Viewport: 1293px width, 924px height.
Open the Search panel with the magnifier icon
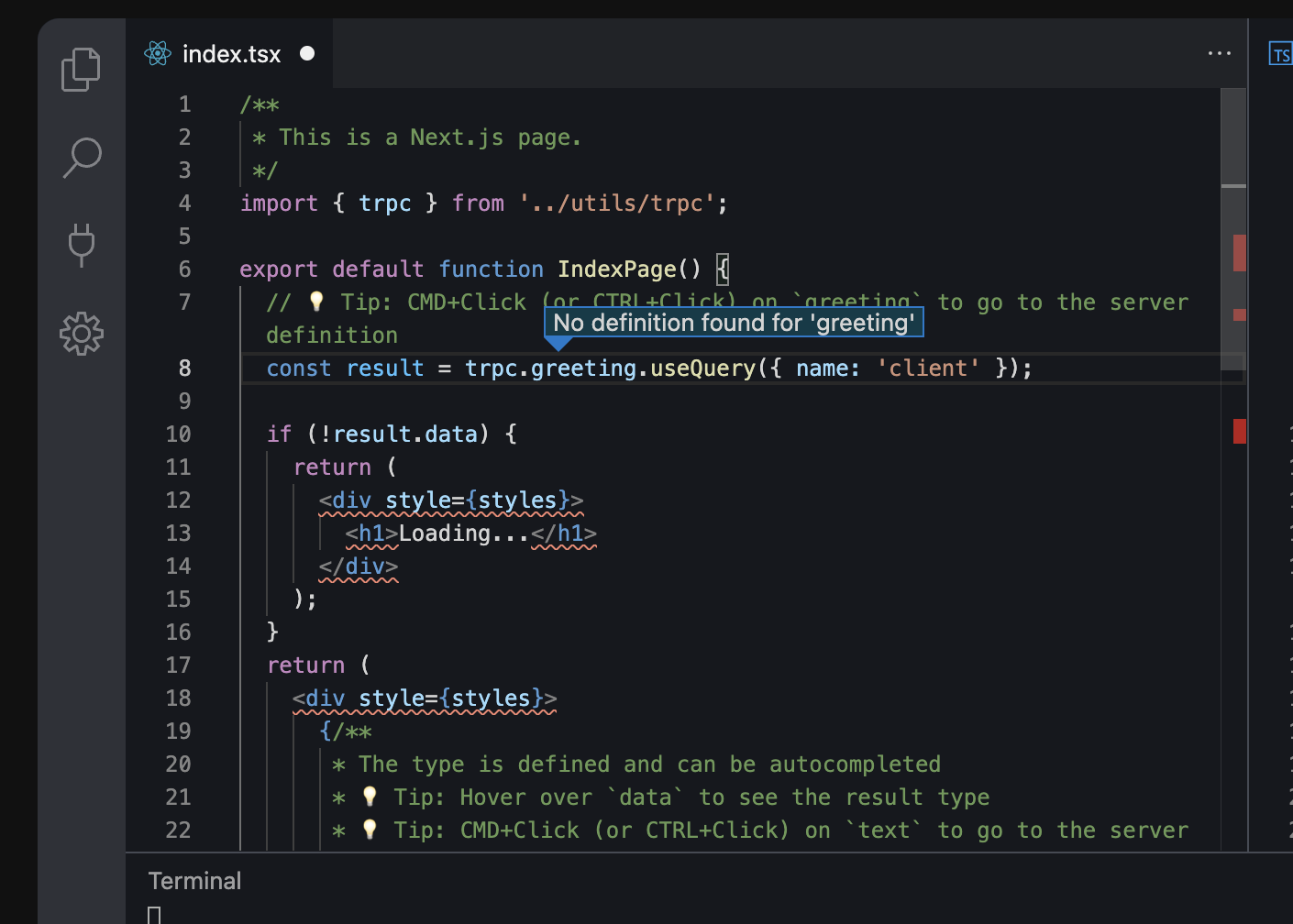click(x=81, y=157)
